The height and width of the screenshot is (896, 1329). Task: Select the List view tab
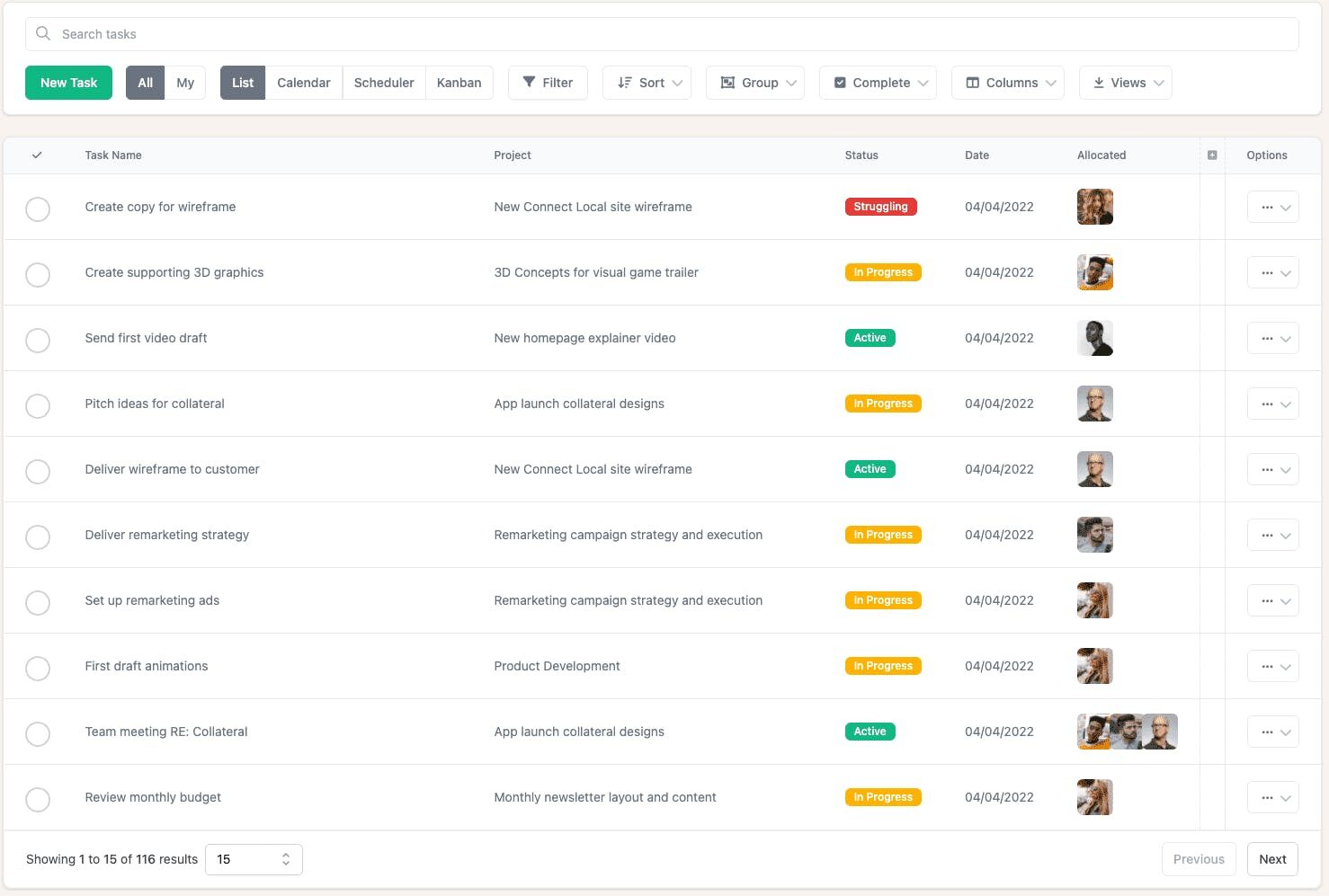[x=243, y=83]
